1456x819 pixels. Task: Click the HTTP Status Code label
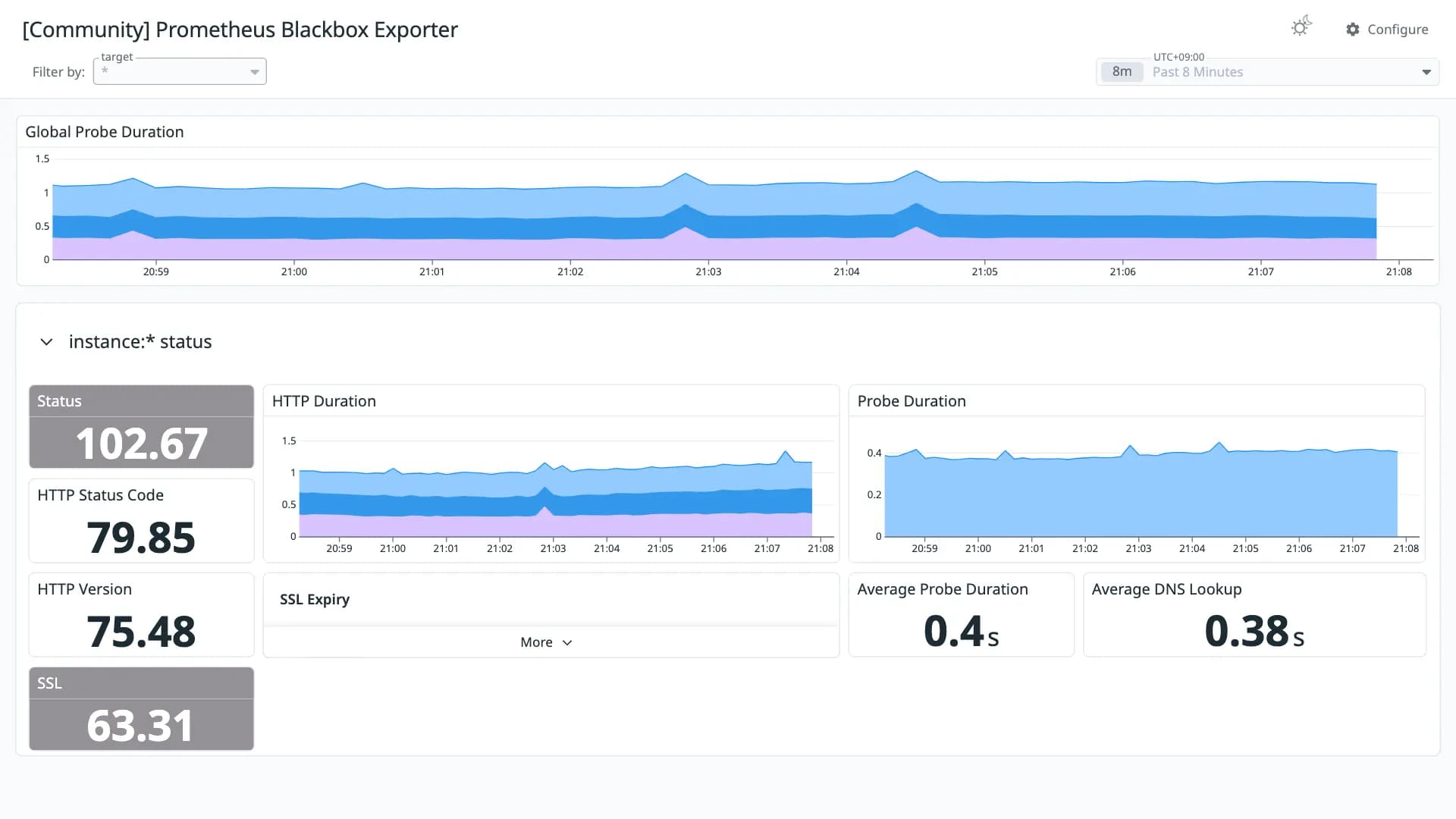click(101, 495)
